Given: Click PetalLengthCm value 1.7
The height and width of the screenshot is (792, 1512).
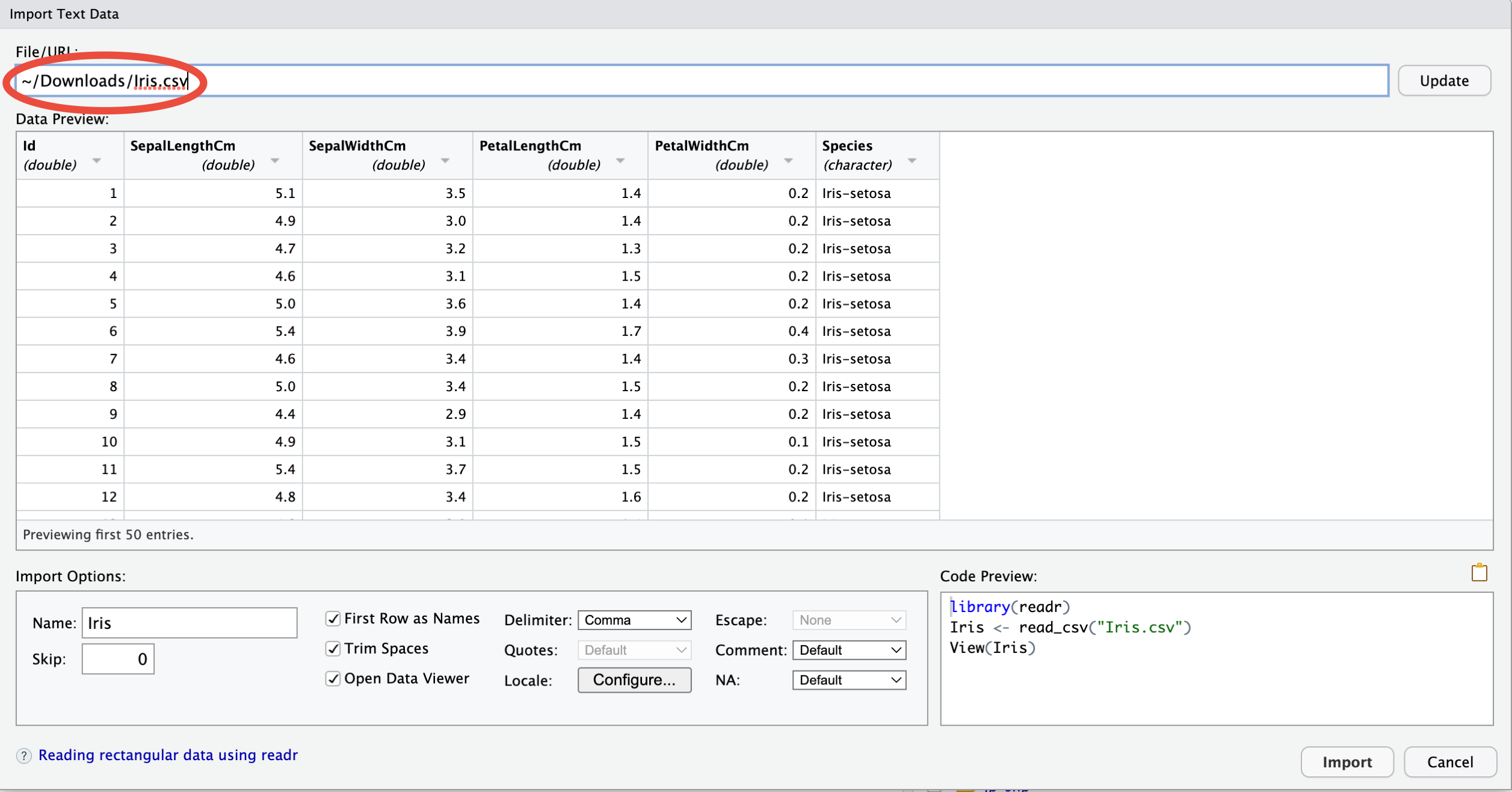Looking at the screenshot, I should (x=560, y=331).
